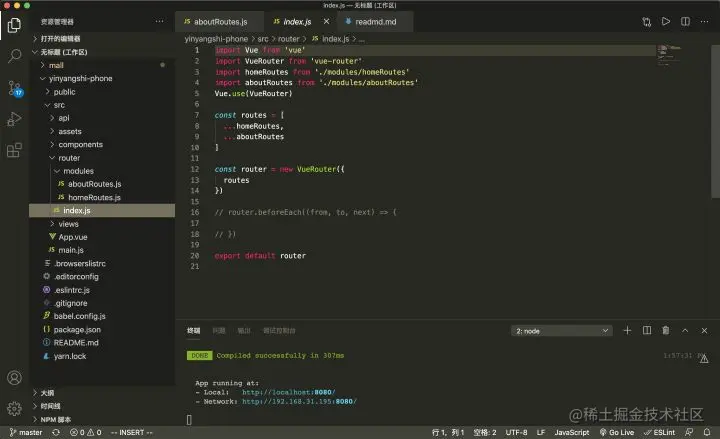Maximize the terminal panel with chevron up
The height and width of the screenshot is (439, 720).
pos(685,331)
